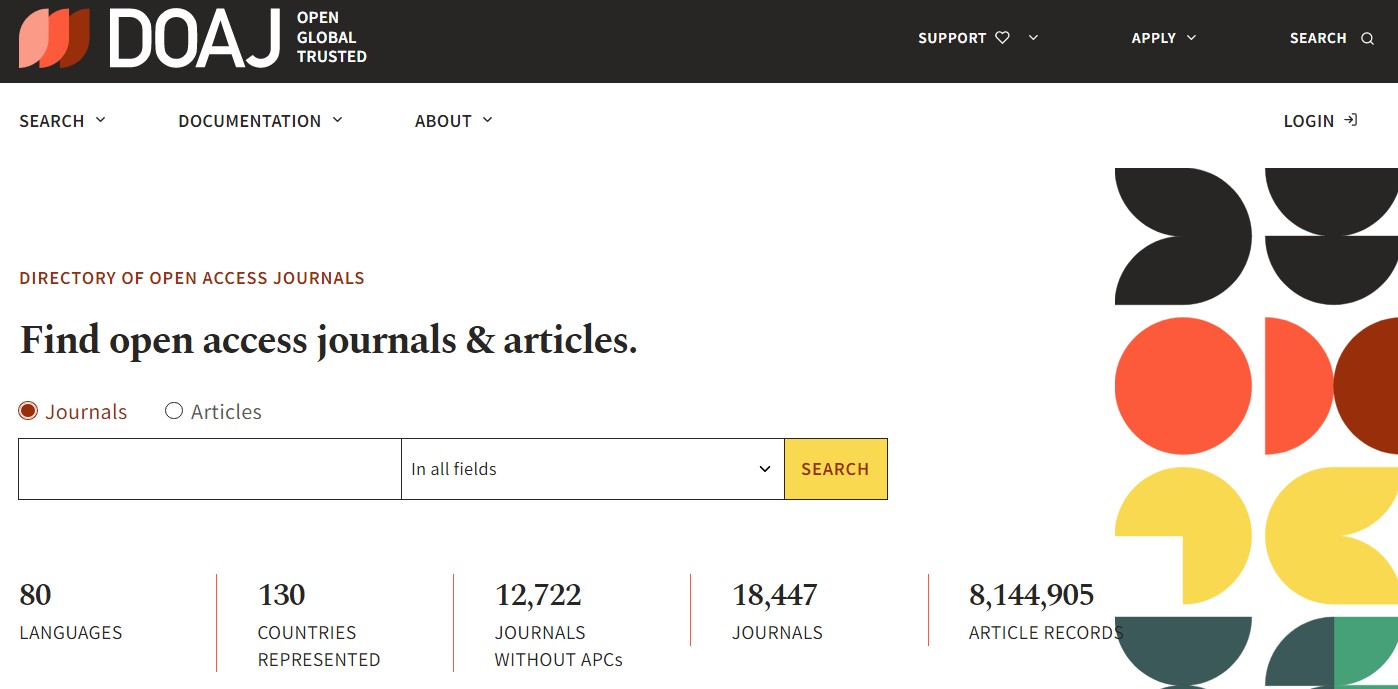1398x689 pixels.
Task: Click the SUPPORT link in header
Action: 952,38
